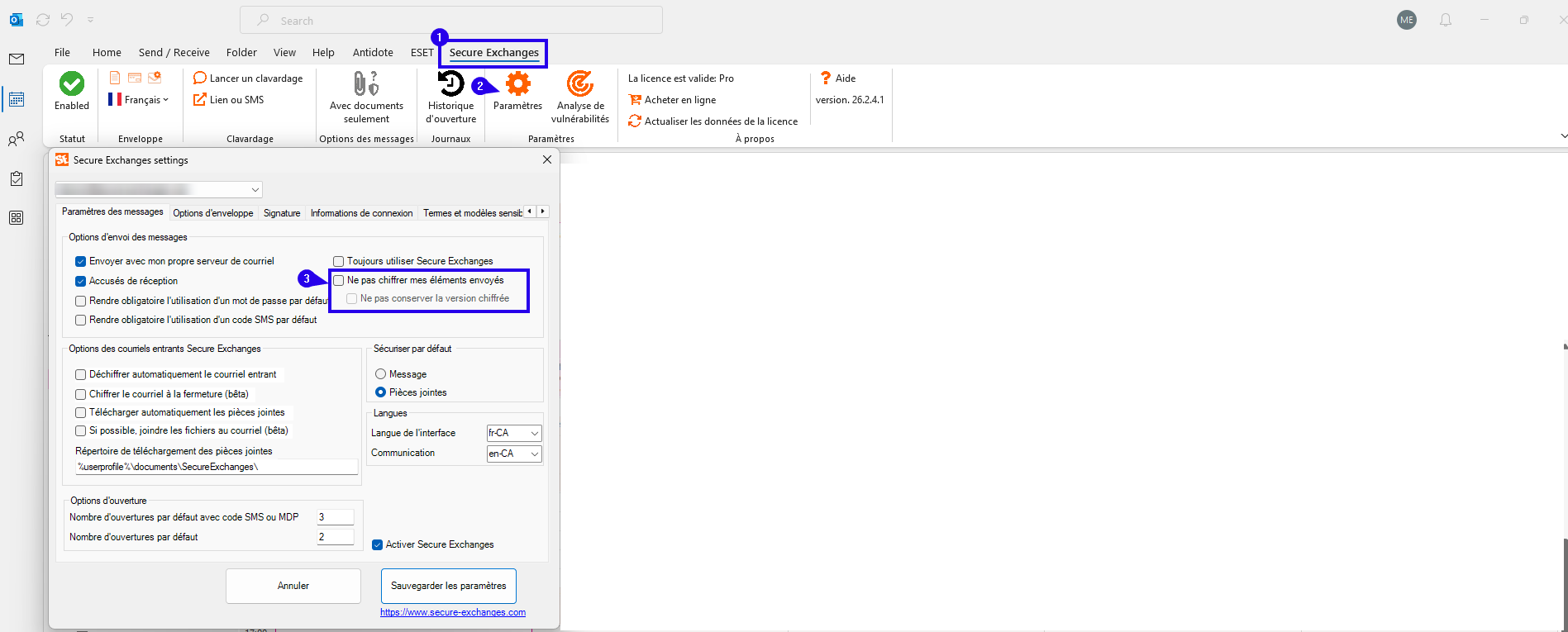Open Tasks clipboard icon in sidebar

pos(17,178)
